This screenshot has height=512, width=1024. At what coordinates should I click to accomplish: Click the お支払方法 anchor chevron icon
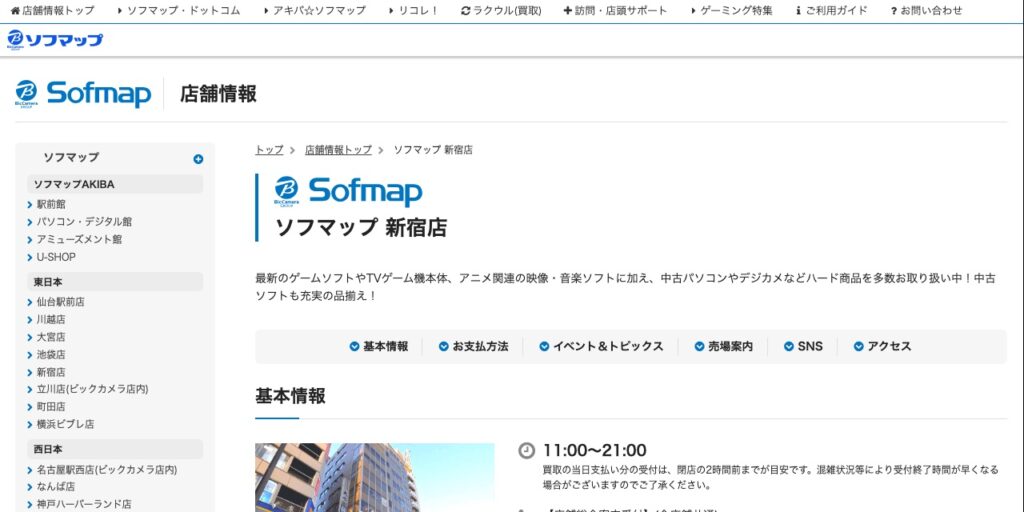point(444,347)
